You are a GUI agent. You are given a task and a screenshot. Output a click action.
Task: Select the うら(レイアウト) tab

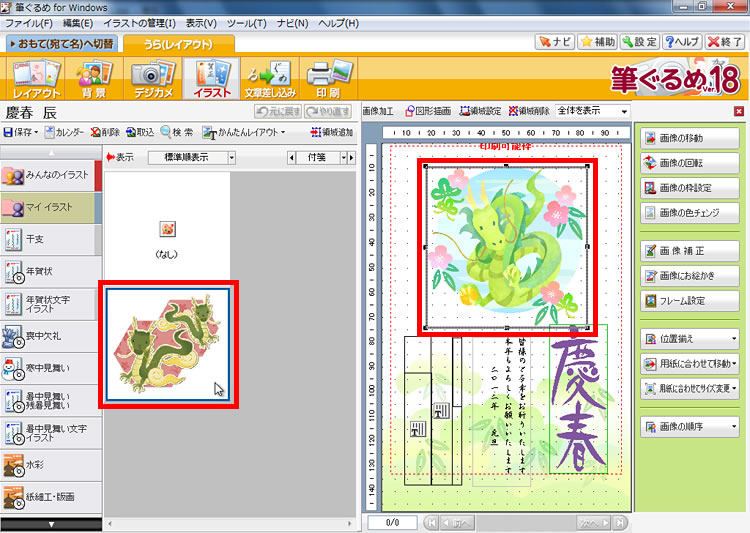[179, 44]
